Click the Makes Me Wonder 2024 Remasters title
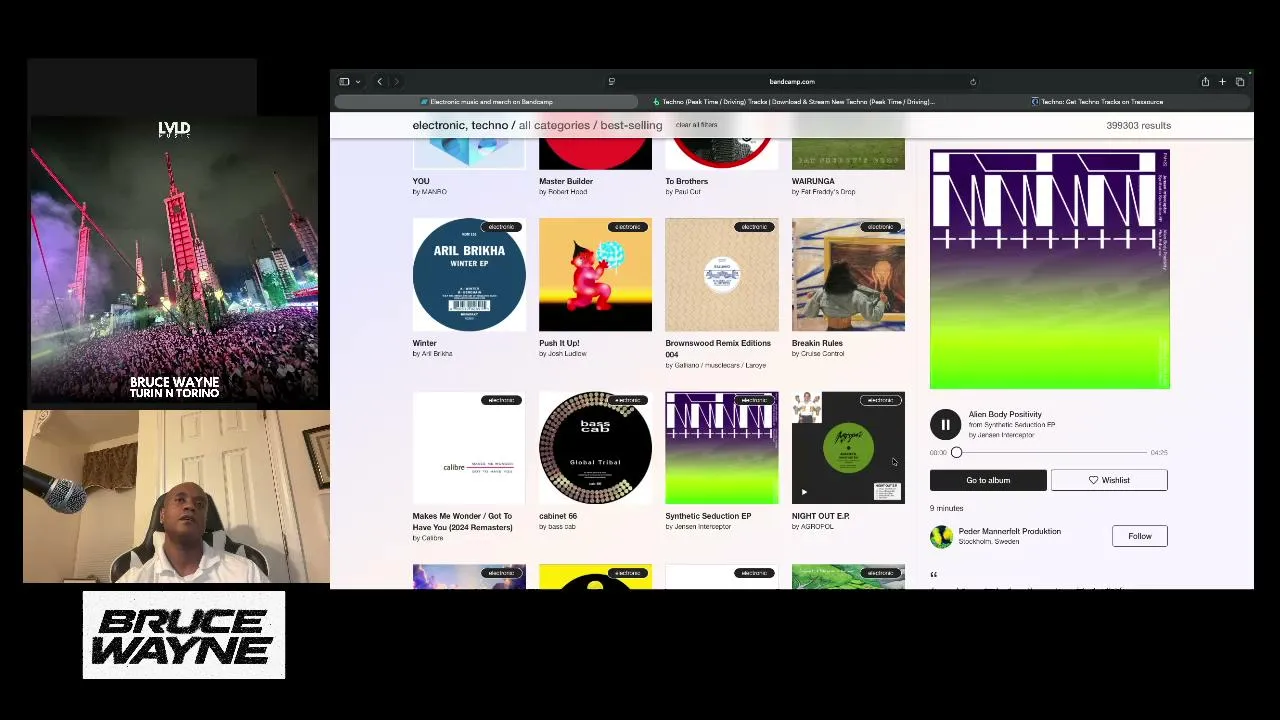Viewport: 1280px width, 720px height. click(x=462, y=522)
